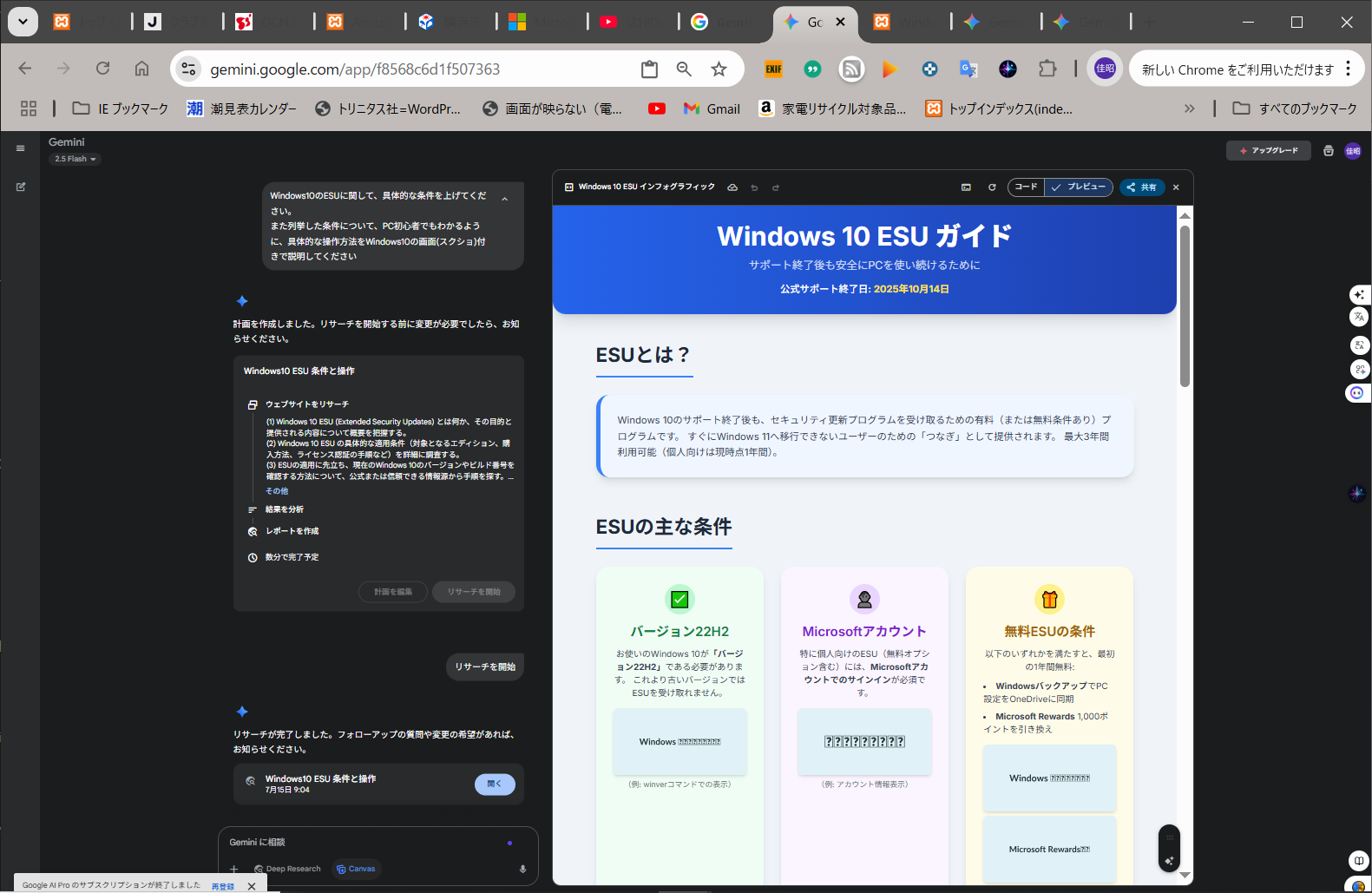Focus the gemini.google.com address bar
The height and width of the screenshot is (893, 1372).
pyautogui.click(x=355, y=69)
